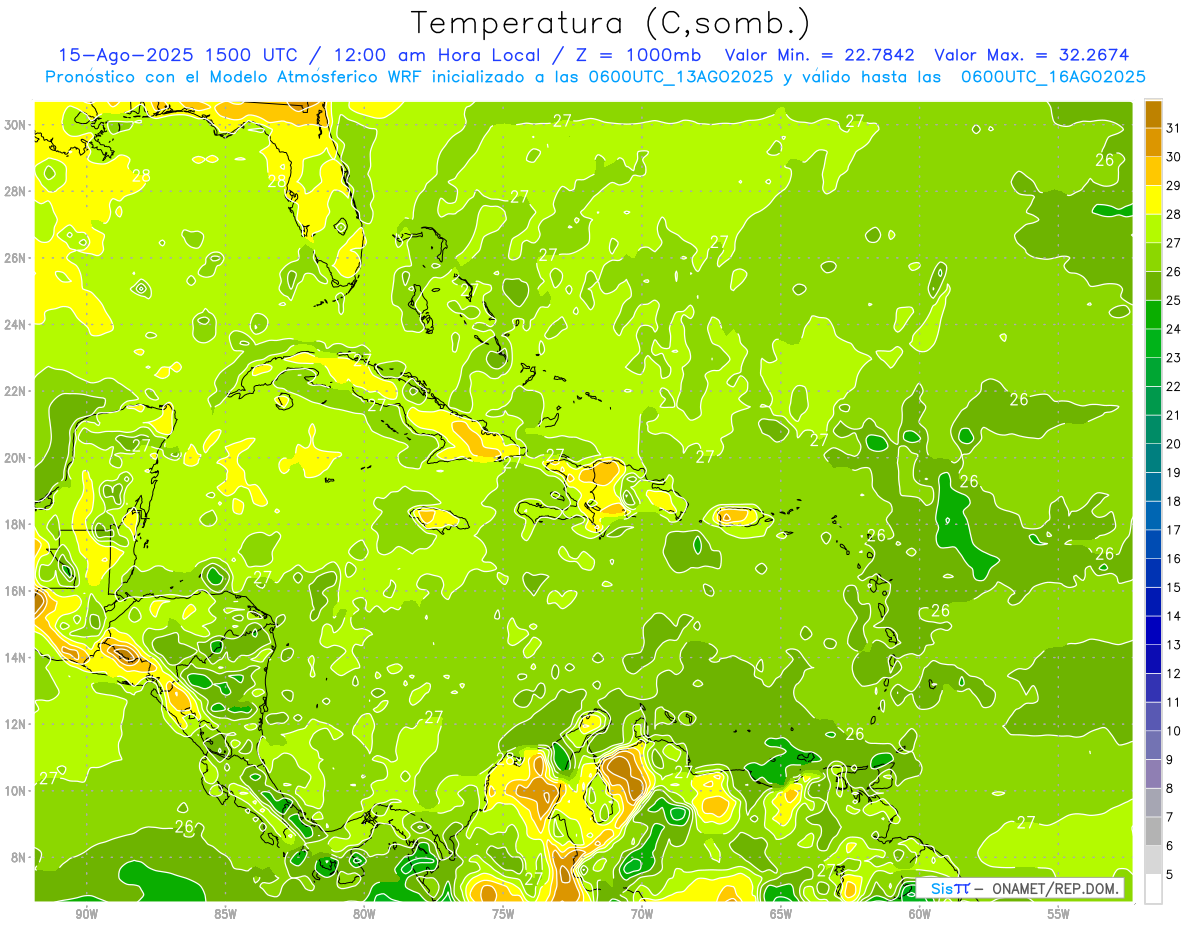Screen dimensions: 1200x927
Task: Click the green swatch between 23 and 24
Action: point(1153,343)
